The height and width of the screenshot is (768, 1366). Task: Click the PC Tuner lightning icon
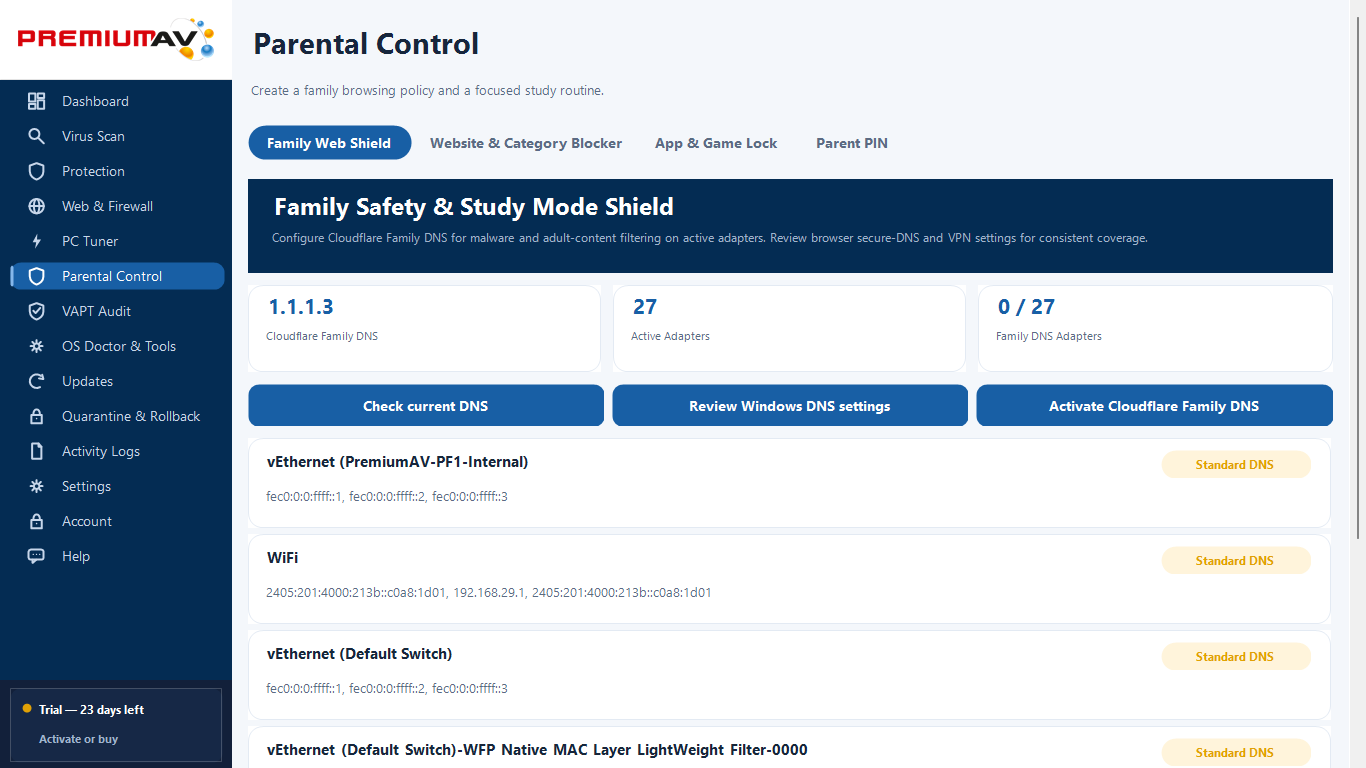click(x=37, y=241)
